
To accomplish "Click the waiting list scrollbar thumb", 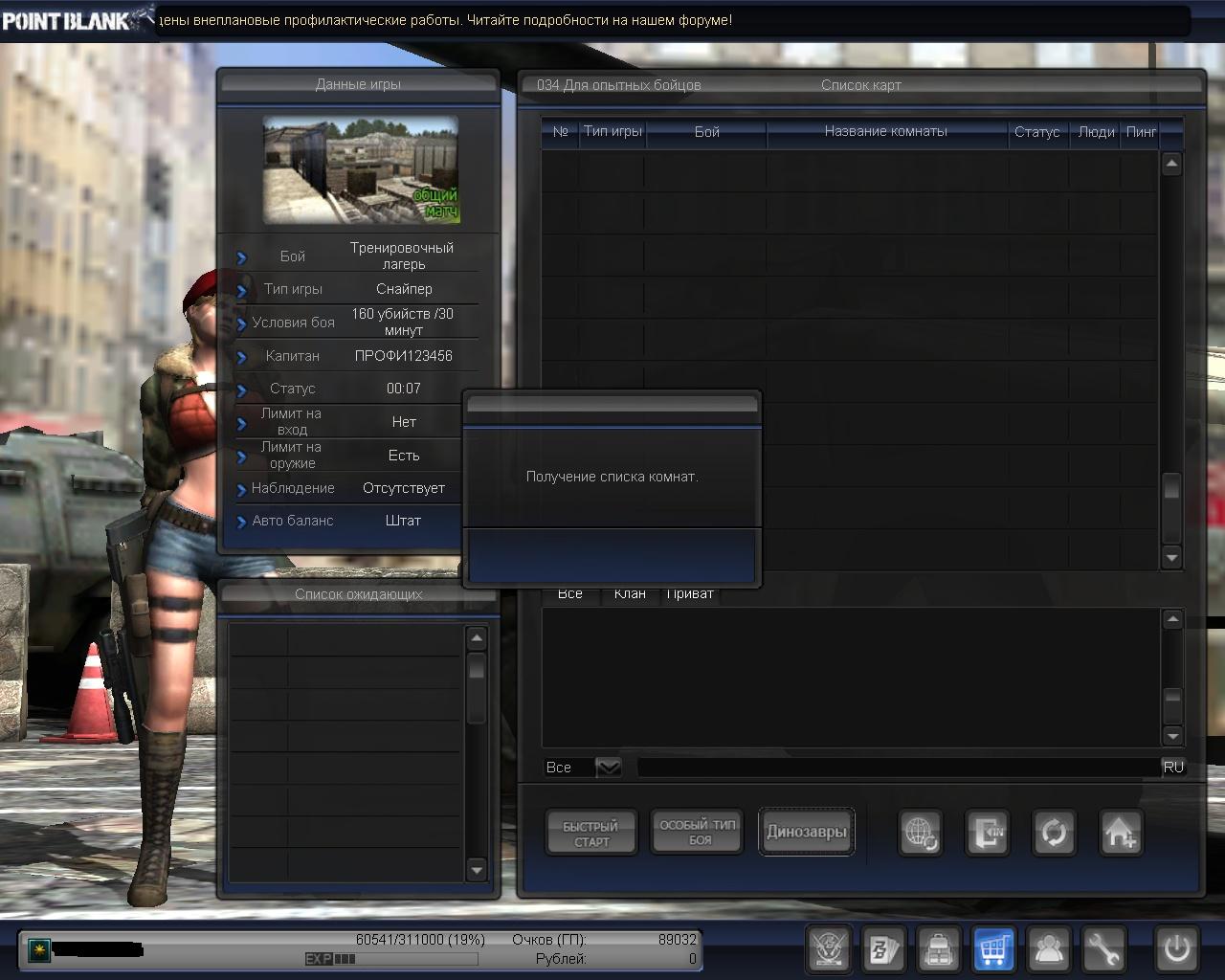I will point(477,666).
